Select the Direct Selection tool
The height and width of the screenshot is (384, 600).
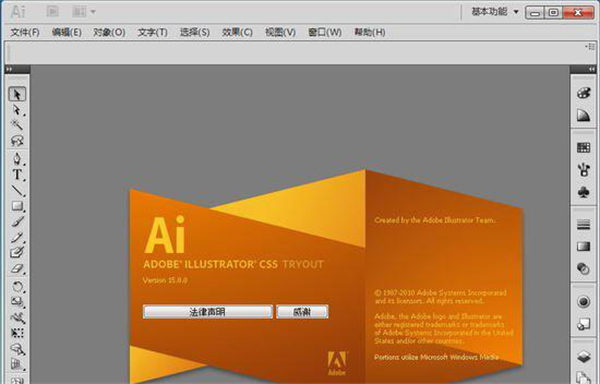point(17,110)
